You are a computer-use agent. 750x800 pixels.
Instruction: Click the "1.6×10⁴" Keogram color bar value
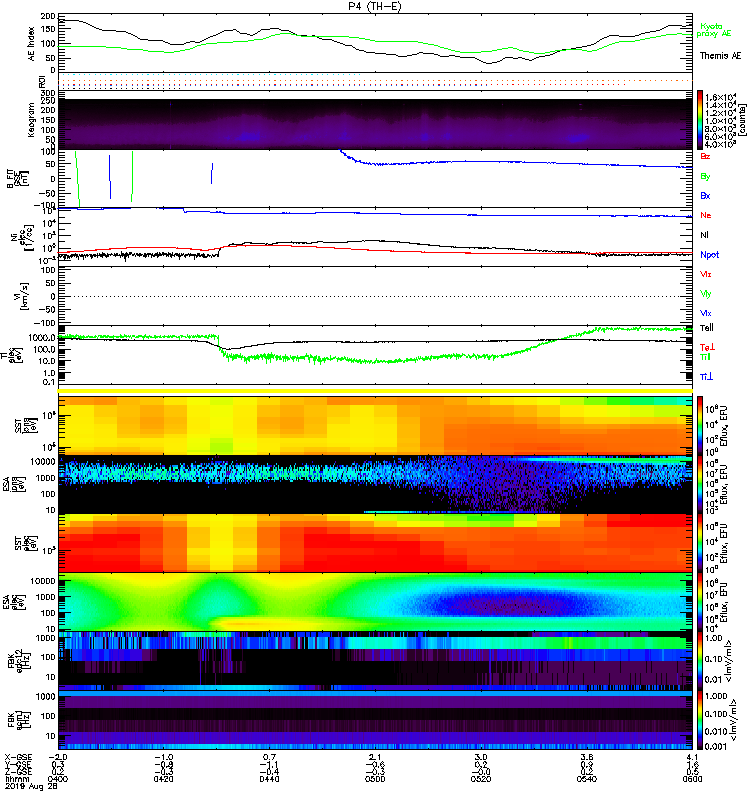(719, 97)
